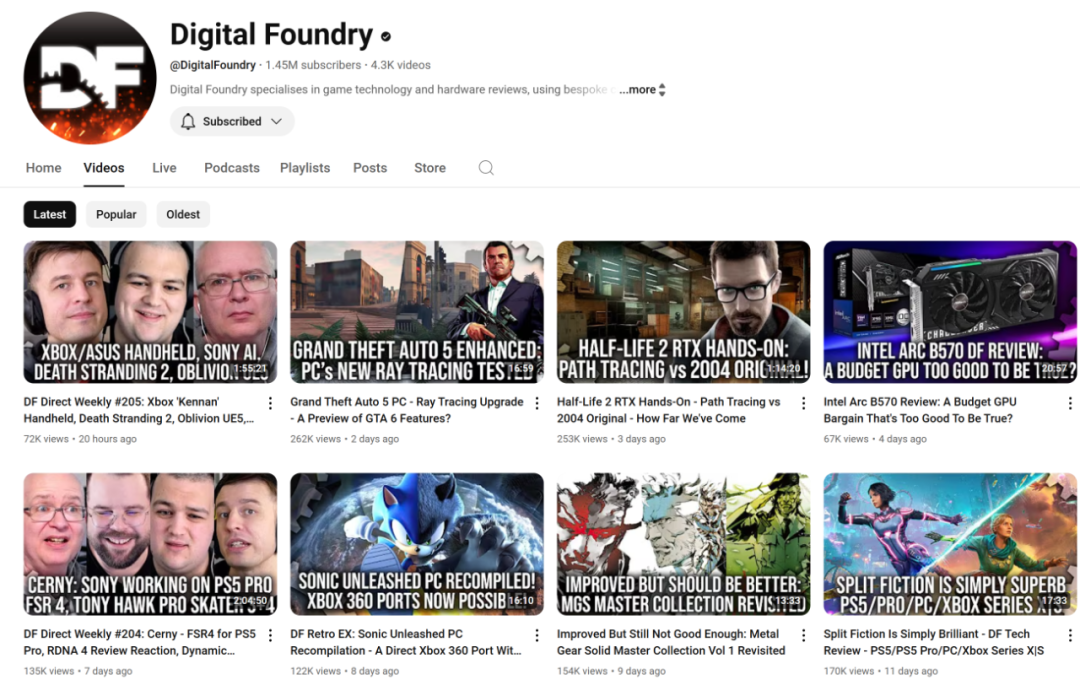The image size is (1080, 685).
Task: Open three-dot menu for Sonic Unleashed video
Action: pos(537,635)
